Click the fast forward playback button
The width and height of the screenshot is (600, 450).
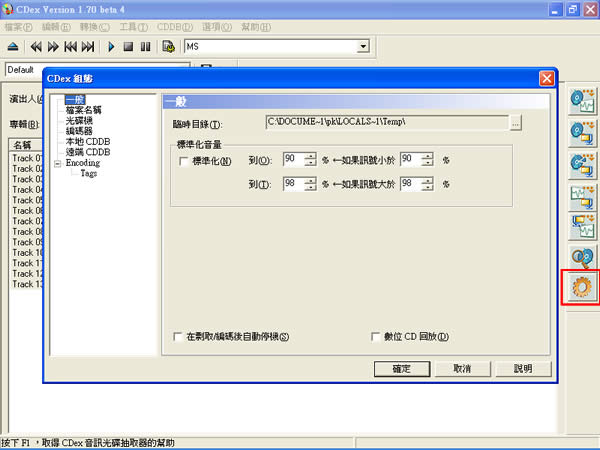[x=53, y=47]
